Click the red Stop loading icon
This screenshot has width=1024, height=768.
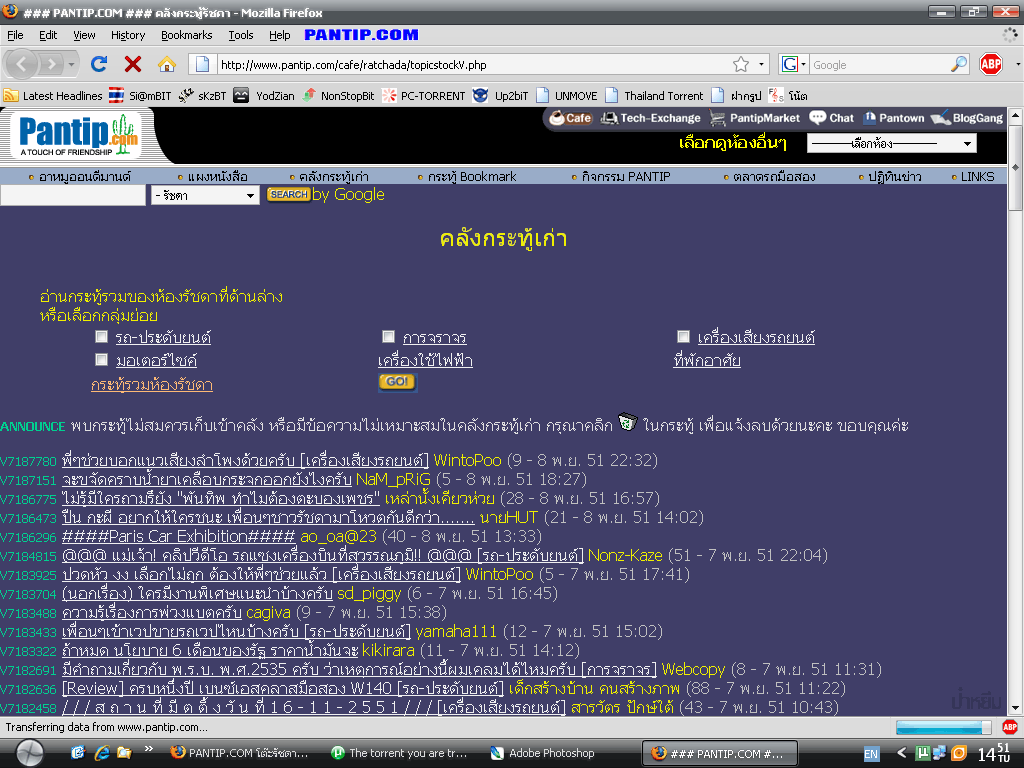tap(132, 64)
